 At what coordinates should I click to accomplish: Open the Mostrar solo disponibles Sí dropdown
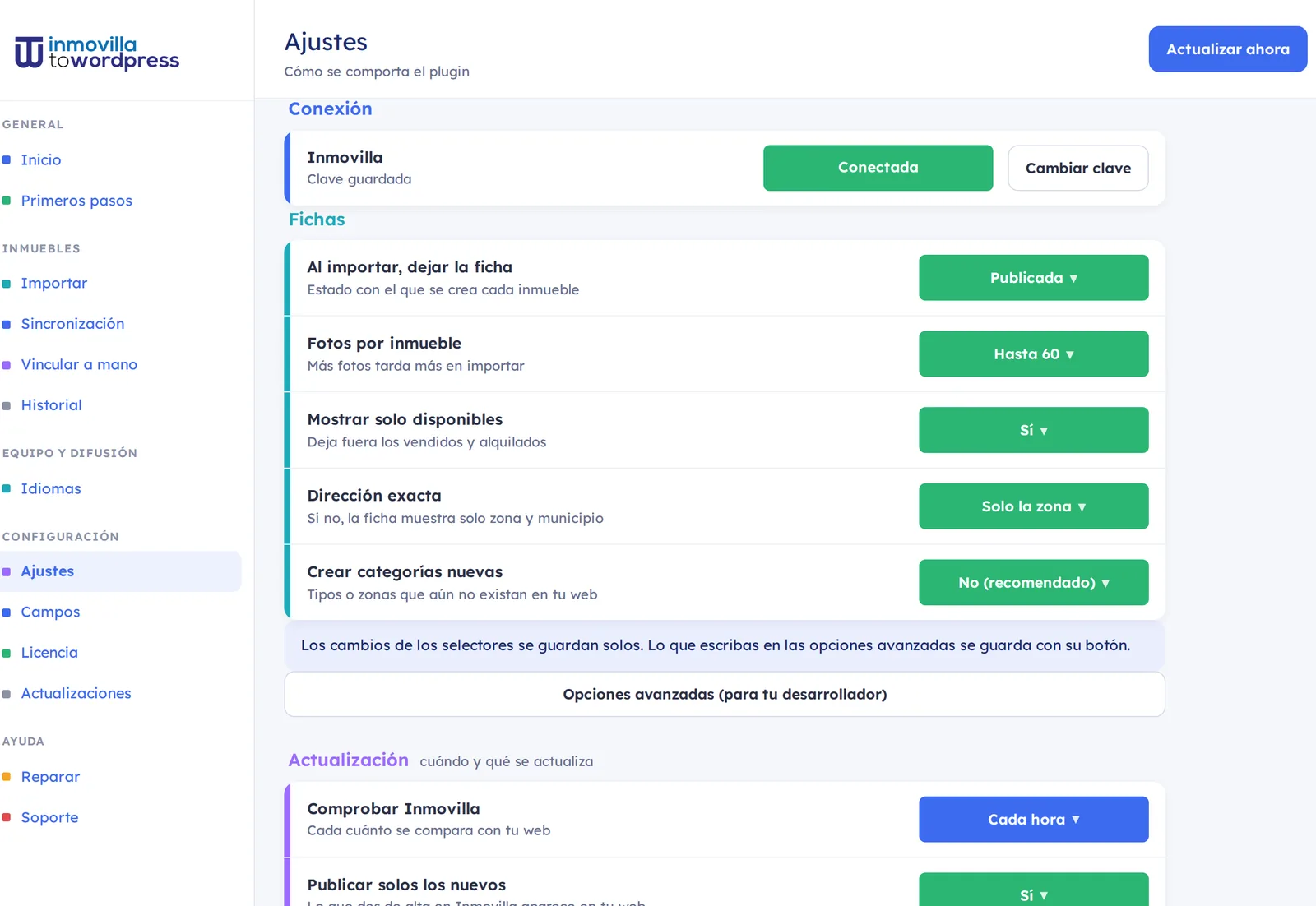(1034, 430)
